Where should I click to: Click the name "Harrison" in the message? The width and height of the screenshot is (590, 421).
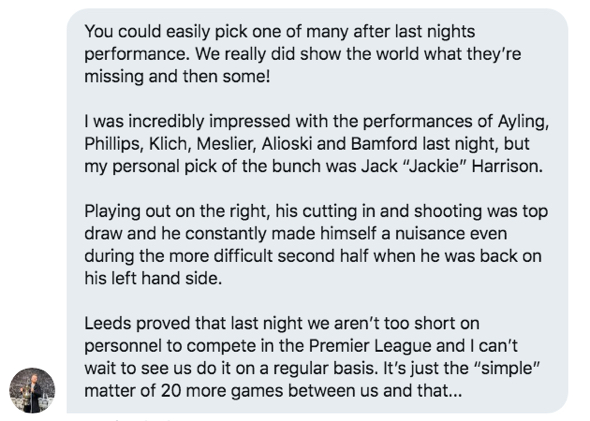click(507, 166)
